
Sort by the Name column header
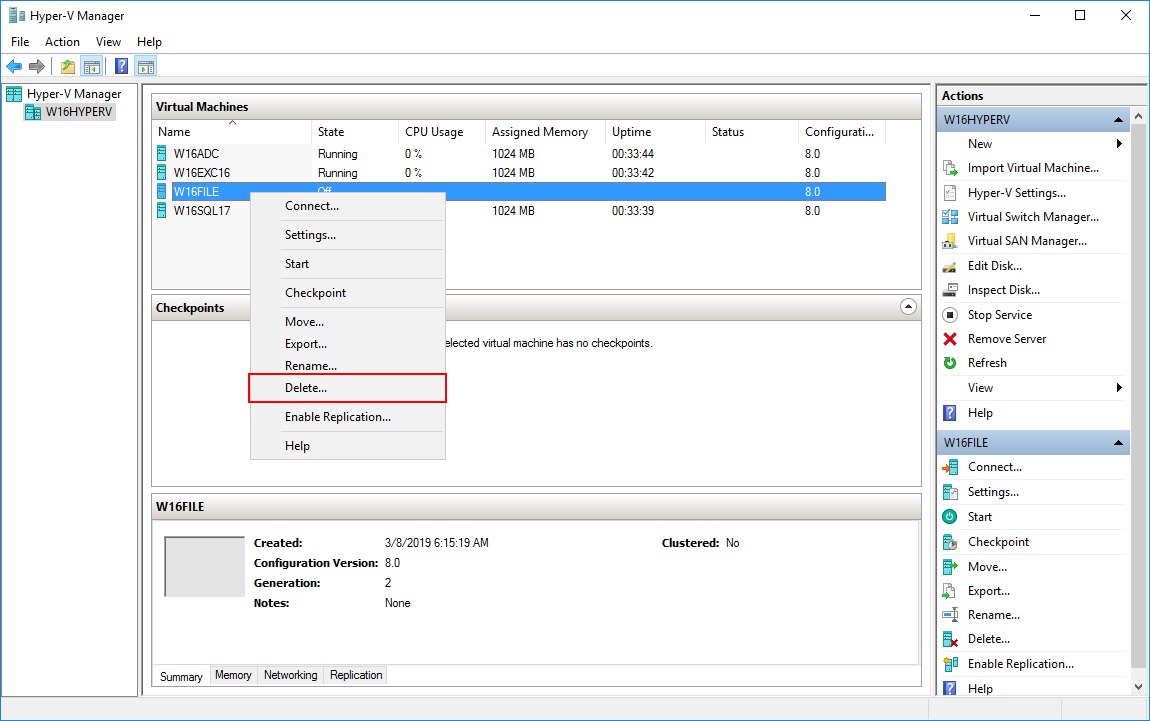coord(233,132)
